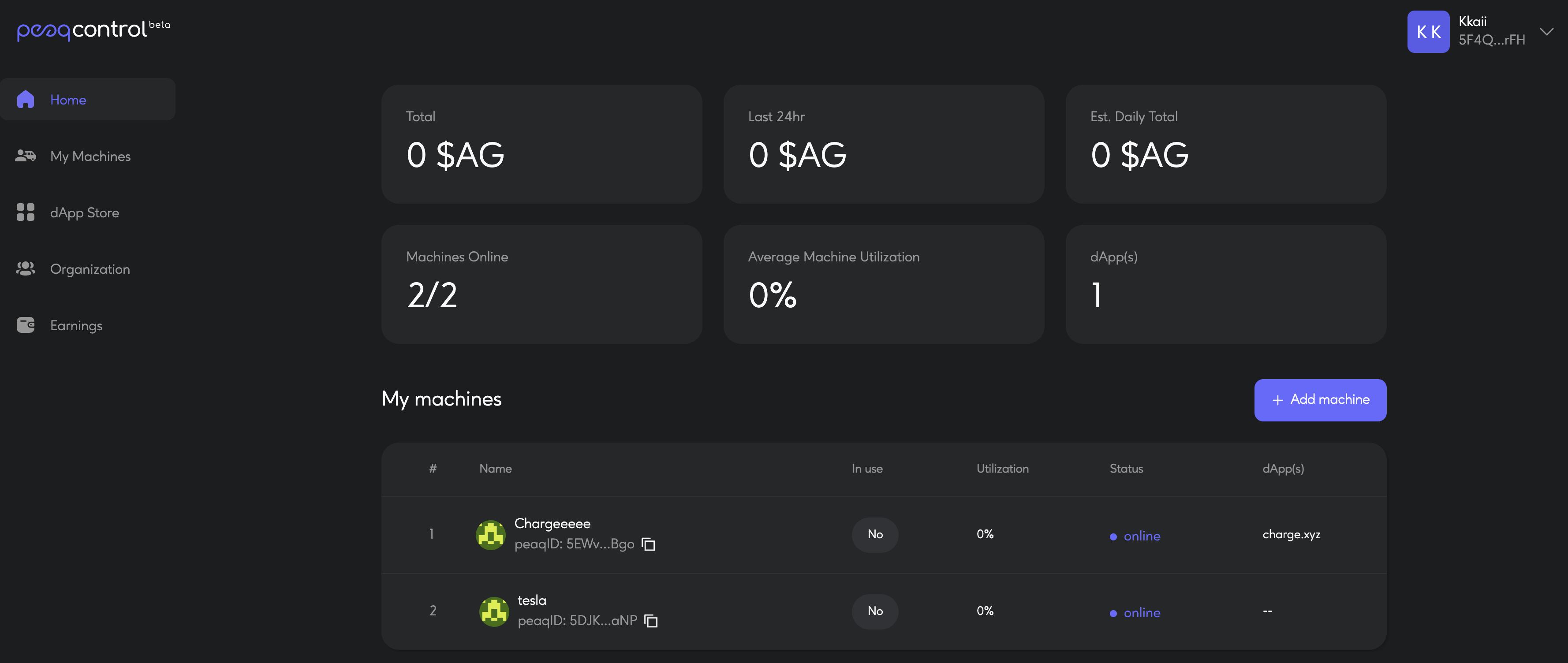
Task: Open the charge.xyz dApp link
Action: pyautogui.click(x=1291, y=534)
